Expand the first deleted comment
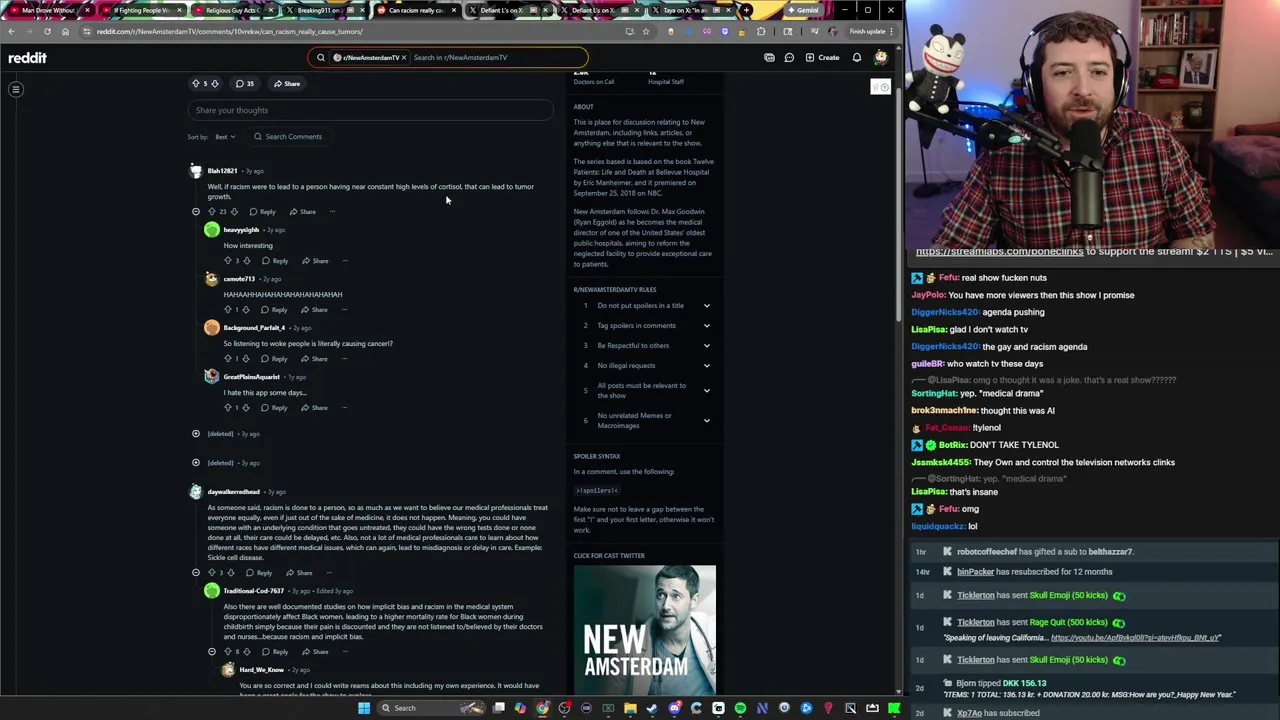The height and width of the screenshot is (720, 1280). [x=196, y=434]
